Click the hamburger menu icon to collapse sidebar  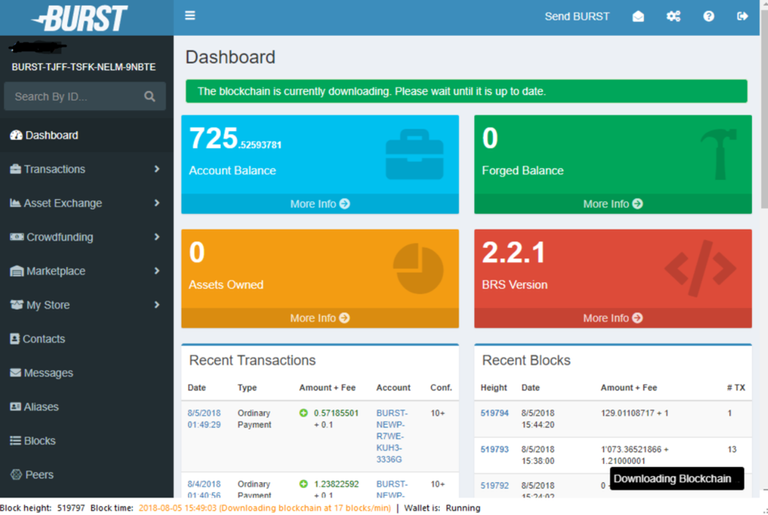click(190, 16)
